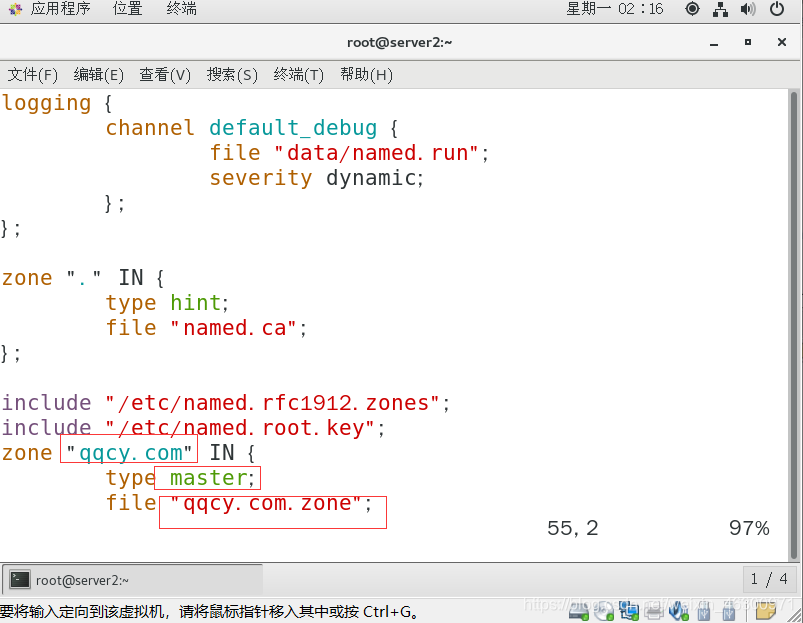Click the terminal icon in the taskbar entry
This screenshot has width=803, height=623.
[x=20, y=579]
